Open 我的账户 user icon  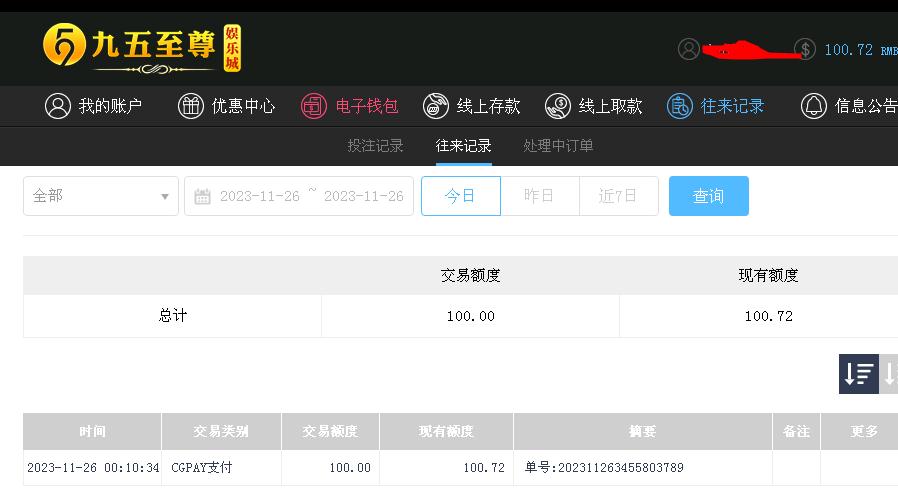tap(58, 106)
